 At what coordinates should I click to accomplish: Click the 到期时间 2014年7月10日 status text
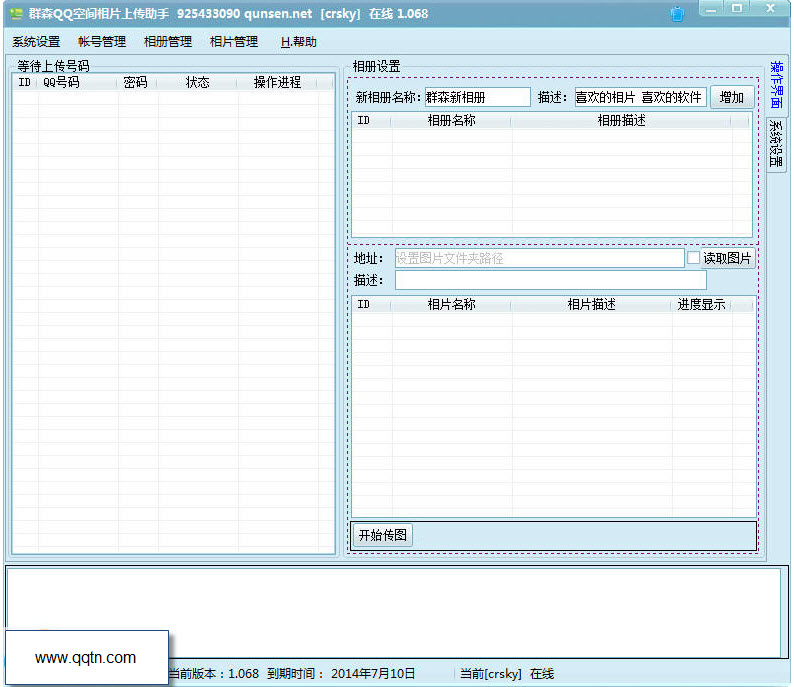341,673
